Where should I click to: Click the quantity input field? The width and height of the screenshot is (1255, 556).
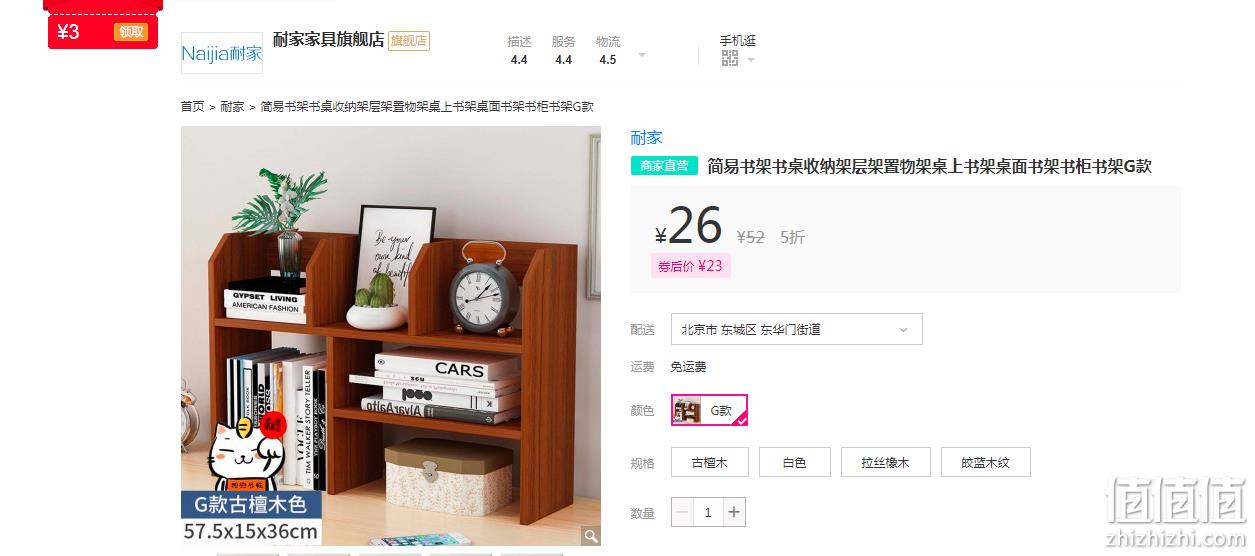(708, 512)
